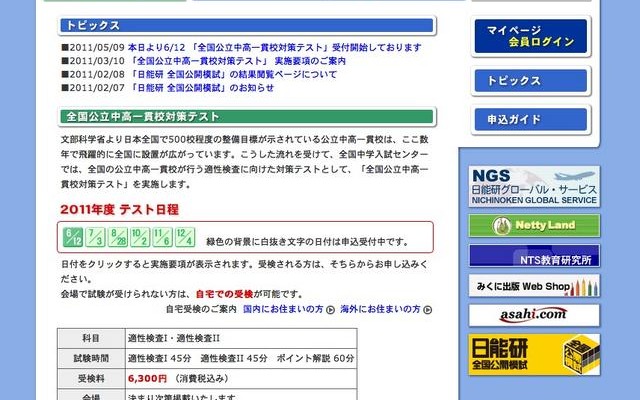Viewport: 640px width, 400px height.
Task: Open the マイページ 会員ログイン button
Action: click(x=531, y=36)
